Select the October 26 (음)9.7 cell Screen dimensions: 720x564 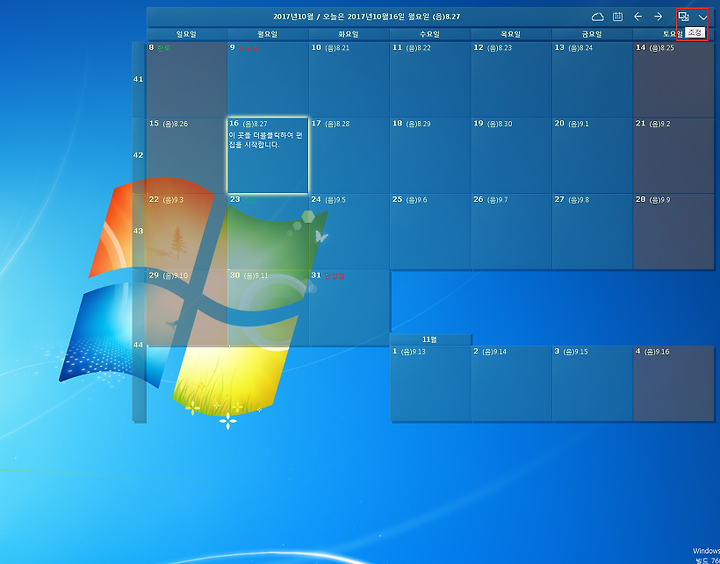pyautogui.click(x=511, y=231)
